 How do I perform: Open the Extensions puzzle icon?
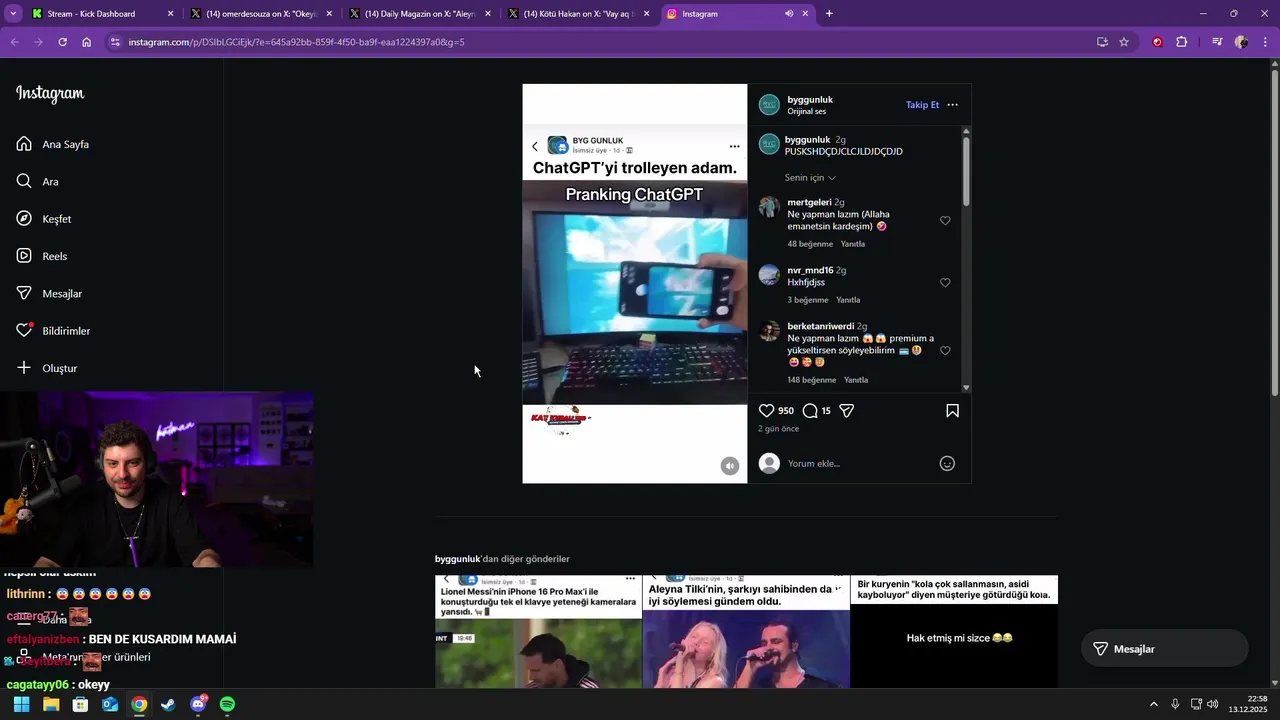pos(1182,42)
